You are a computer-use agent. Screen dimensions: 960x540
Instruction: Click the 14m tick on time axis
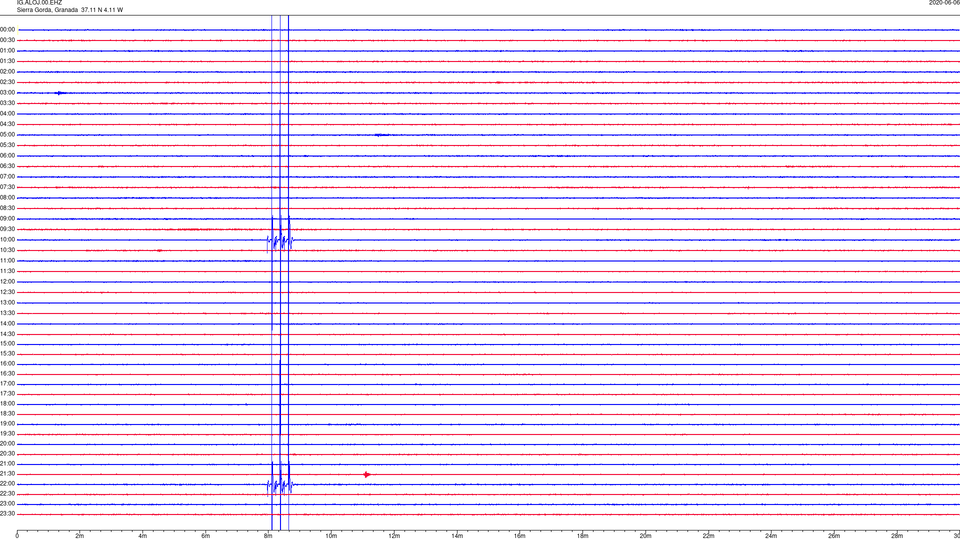[457, 536]
